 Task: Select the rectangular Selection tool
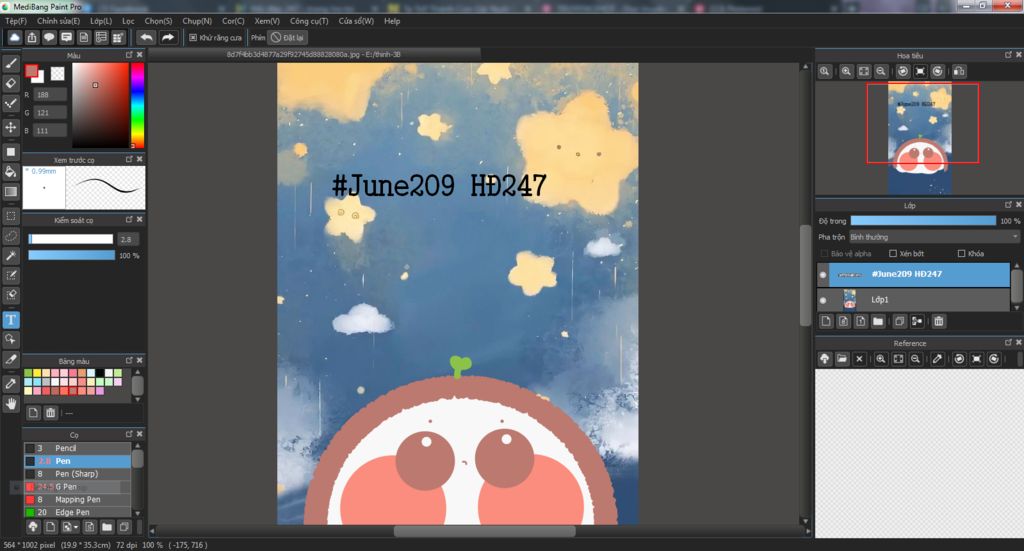tap(10, 215)
